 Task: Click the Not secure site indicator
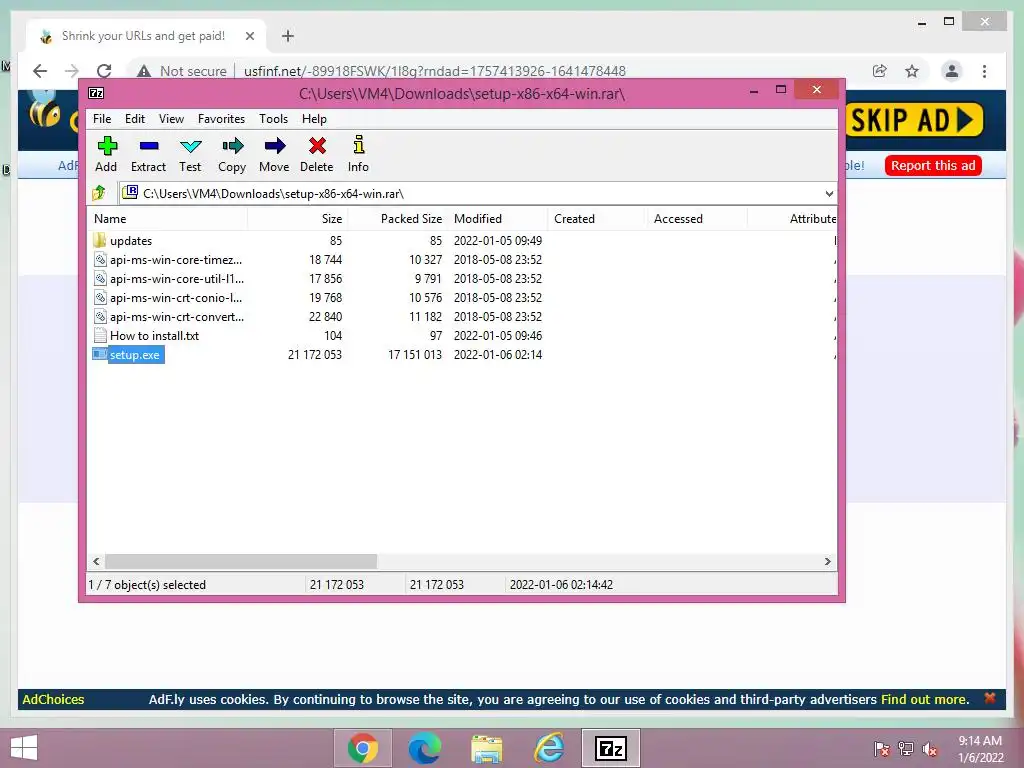coord(182,71)
